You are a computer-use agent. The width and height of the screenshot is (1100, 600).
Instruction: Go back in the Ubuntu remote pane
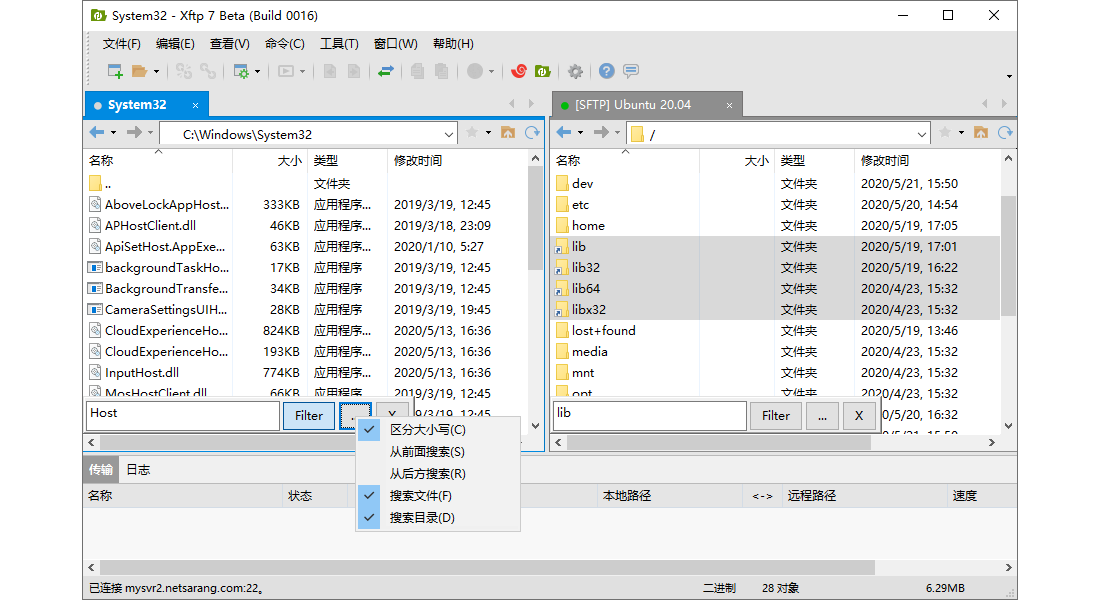point(564,133)
